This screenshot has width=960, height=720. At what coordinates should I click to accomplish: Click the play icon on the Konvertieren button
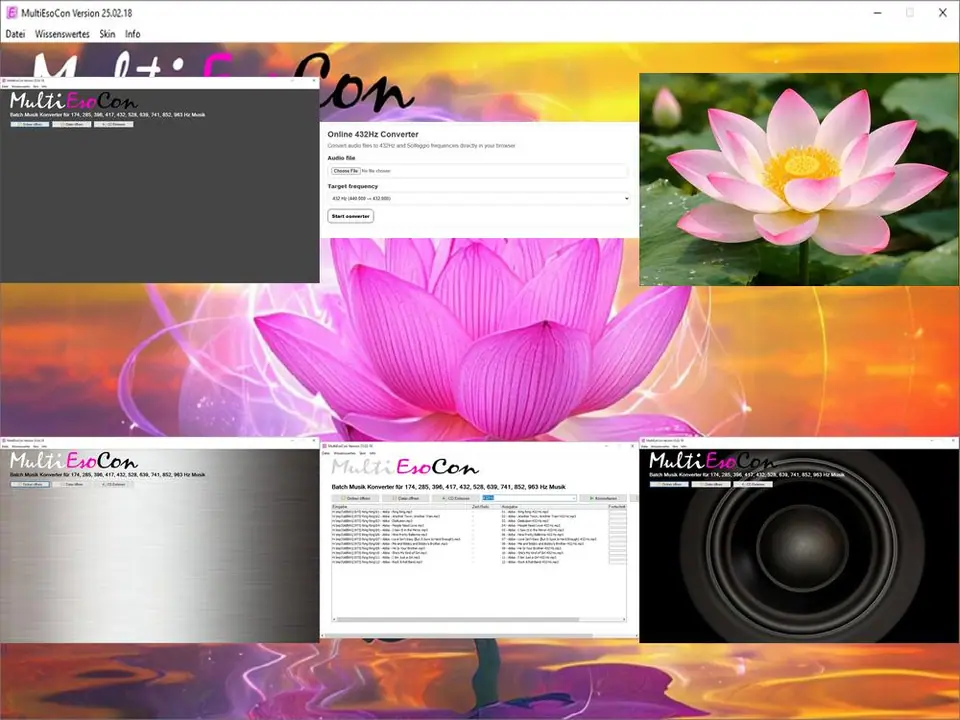(x=592, y=497)
